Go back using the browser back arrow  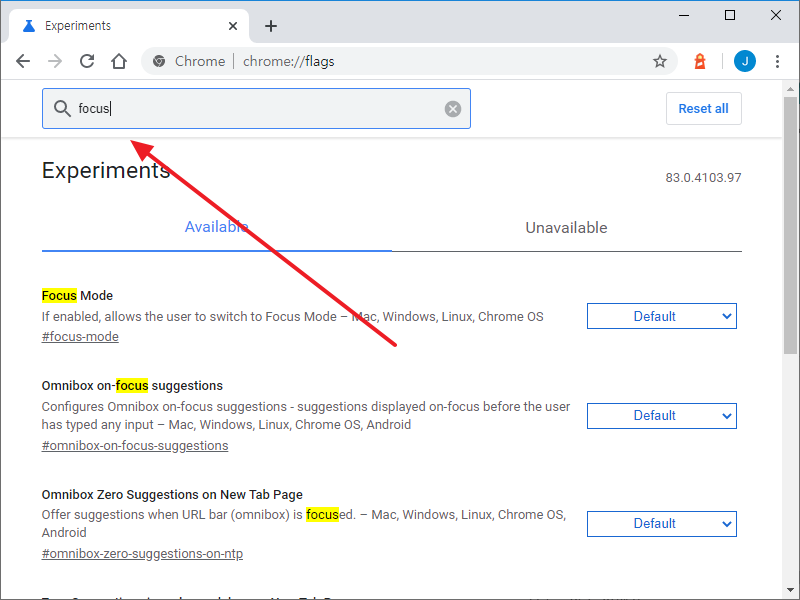[23, 61]
